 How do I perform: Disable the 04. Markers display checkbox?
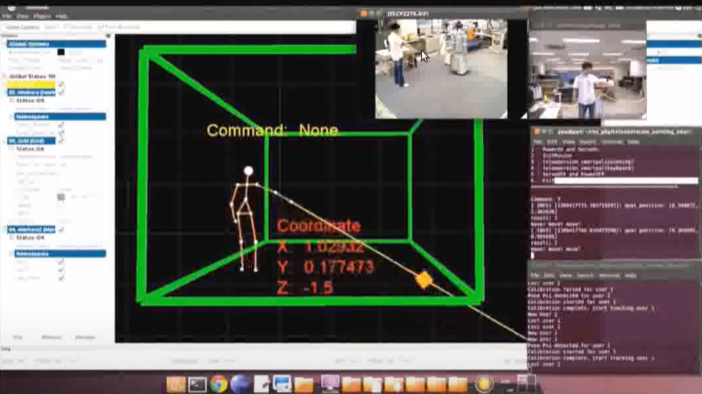[61, 230]
